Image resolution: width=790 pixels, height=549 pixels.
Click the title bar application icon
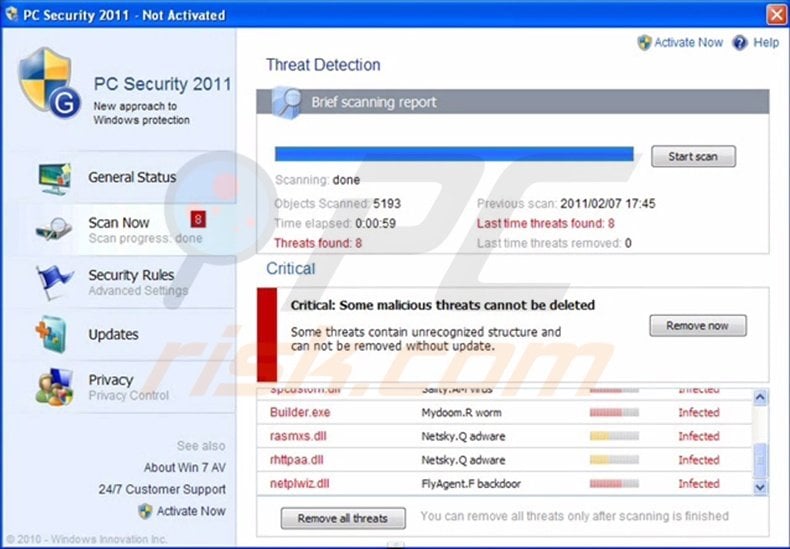[x=11, y=14]
